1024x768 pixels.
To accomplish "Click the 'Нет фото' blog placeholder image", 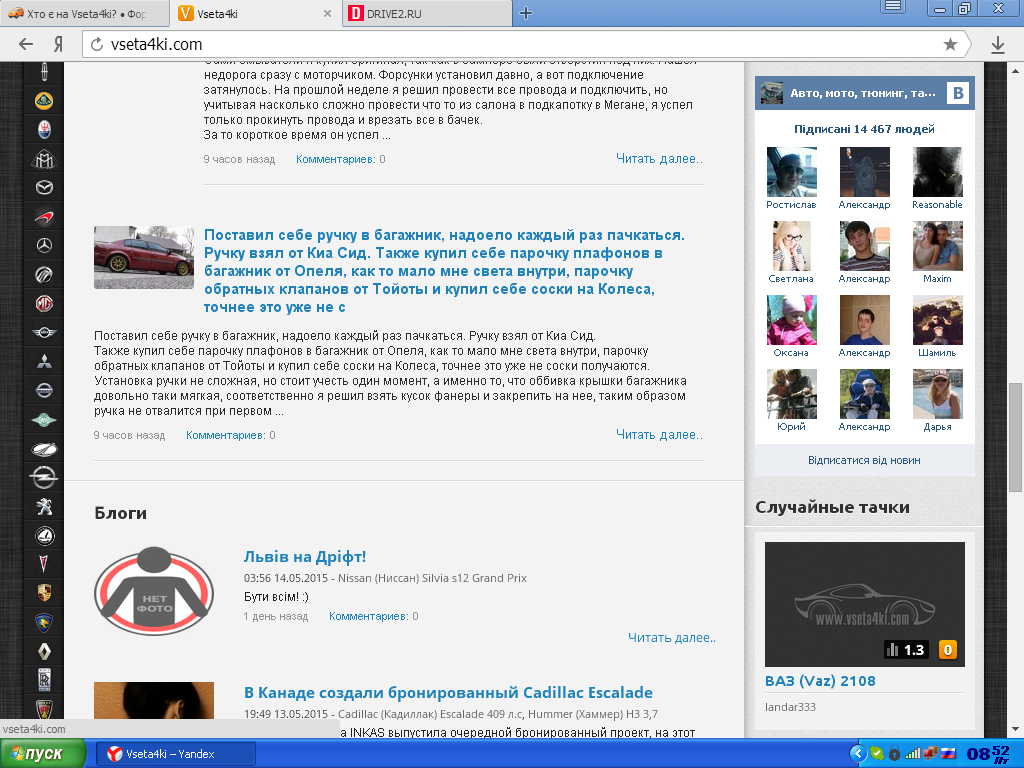I will (154, 591).
